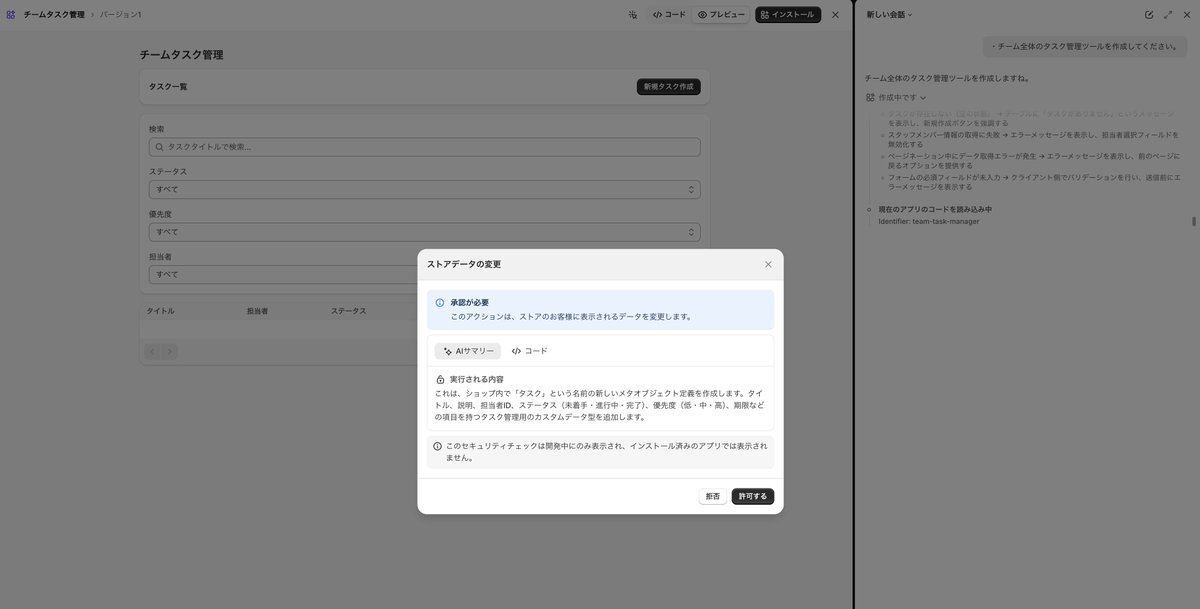
Task: Switch to the コード tab in the dialog
Action: click(x=529, y=351)
